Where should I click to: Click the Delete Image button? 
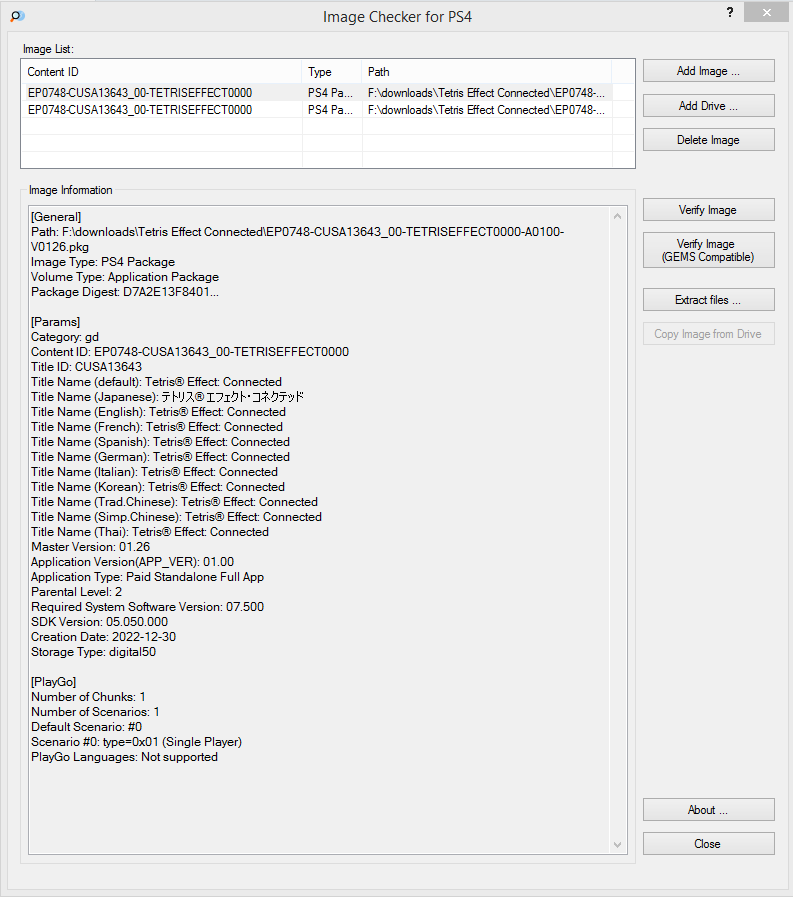point(708,140)
